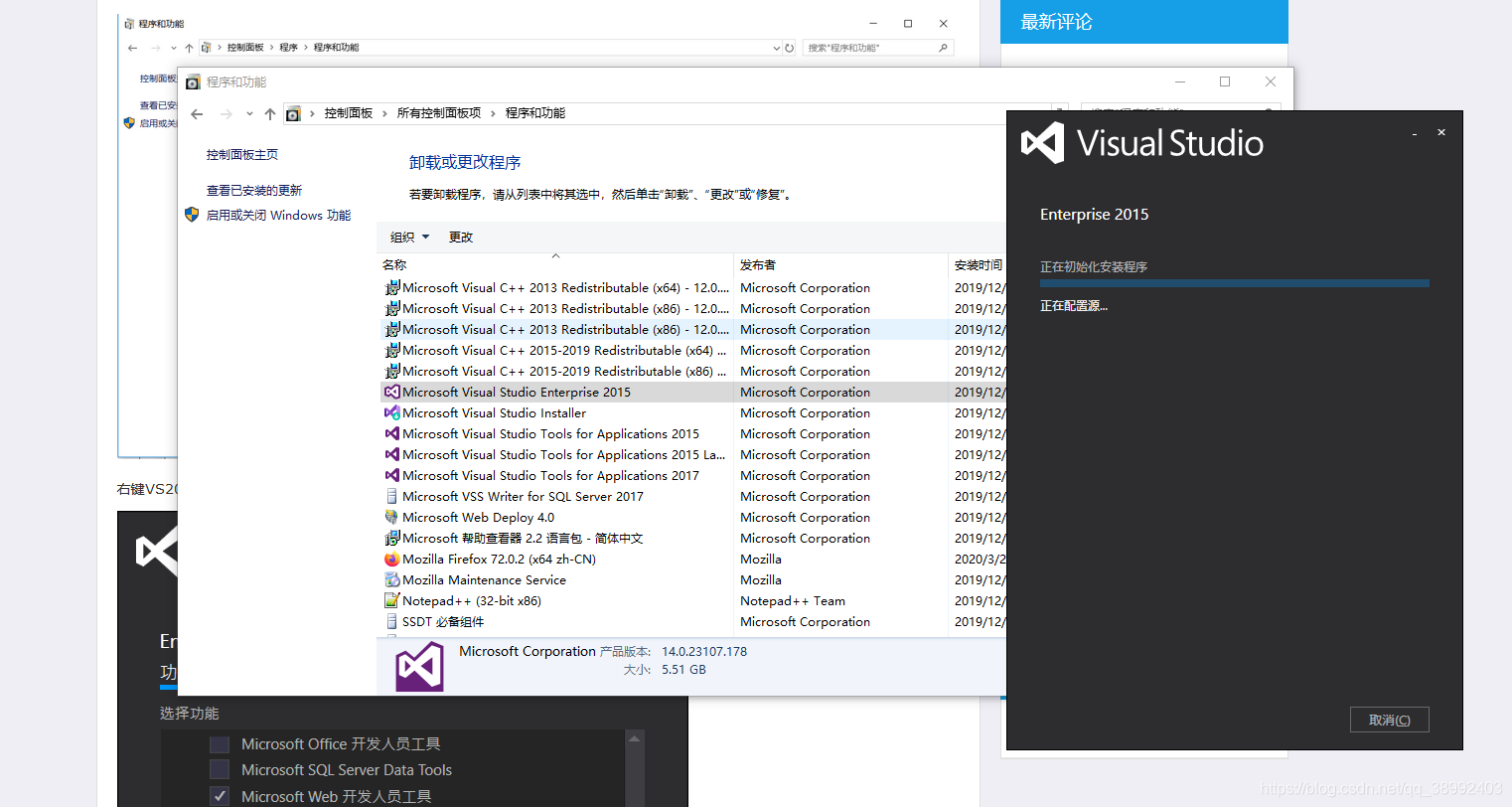Click the Visual Studio Installer row icon
1512x807 pixels.
point(392,412)
